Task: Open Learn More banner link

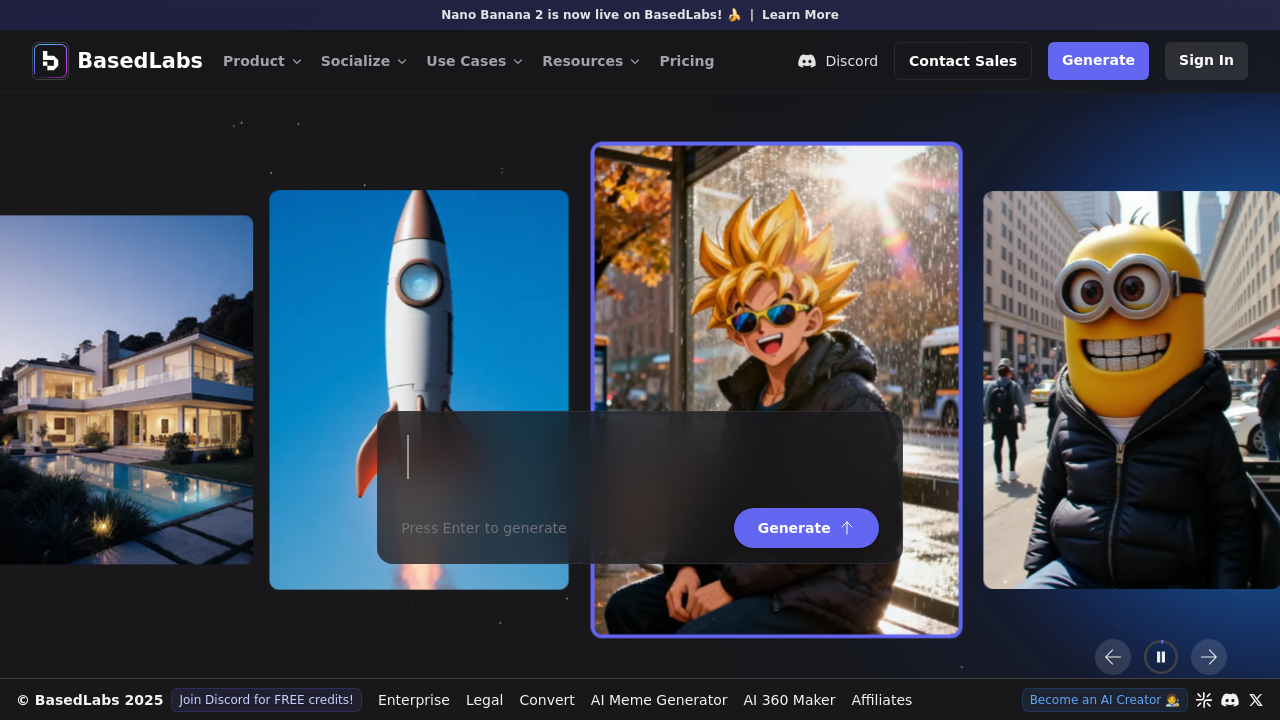Action: point(800,15)
